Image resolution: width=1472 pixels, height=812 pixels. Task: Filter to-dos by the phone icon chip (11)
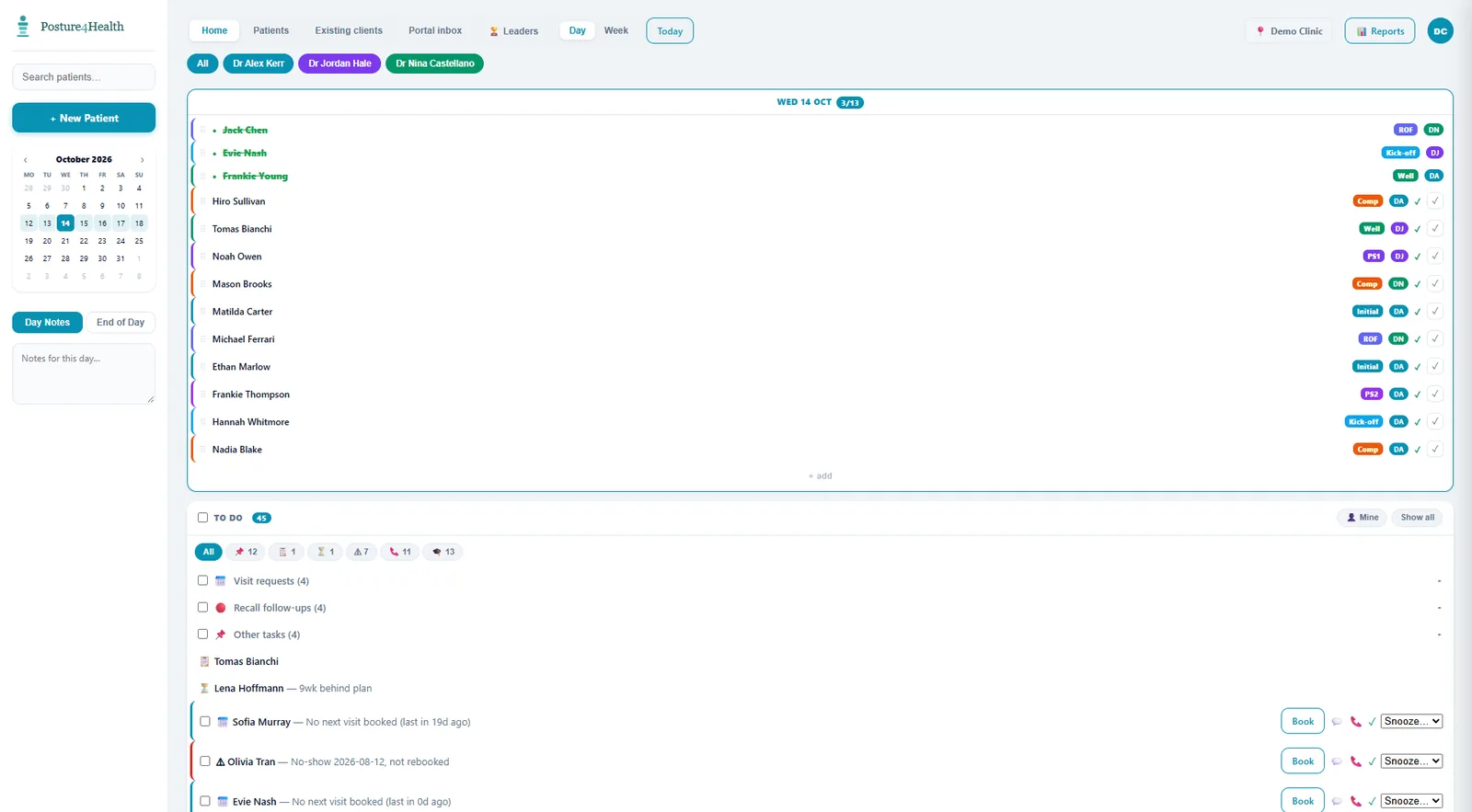[x=400, y=552]
